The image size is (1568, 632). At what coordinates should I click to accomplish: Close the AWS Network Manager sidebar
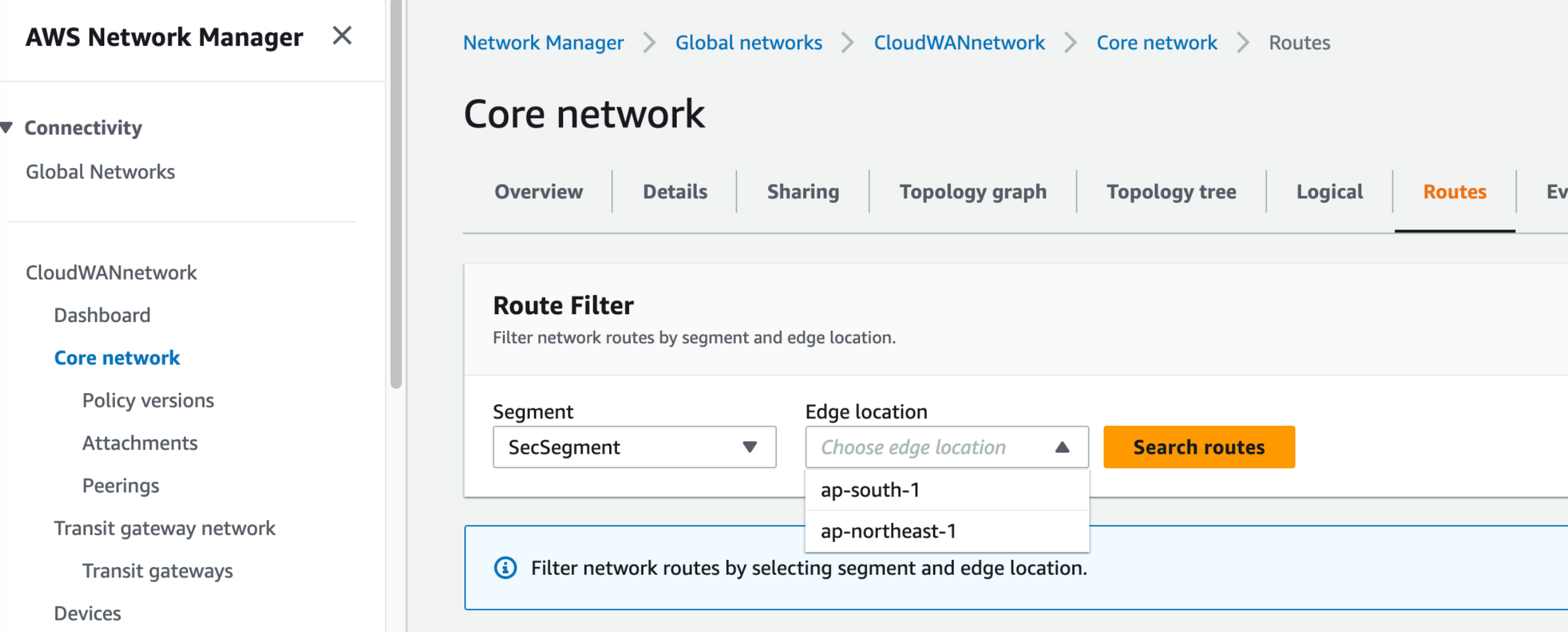coord(342,36)
